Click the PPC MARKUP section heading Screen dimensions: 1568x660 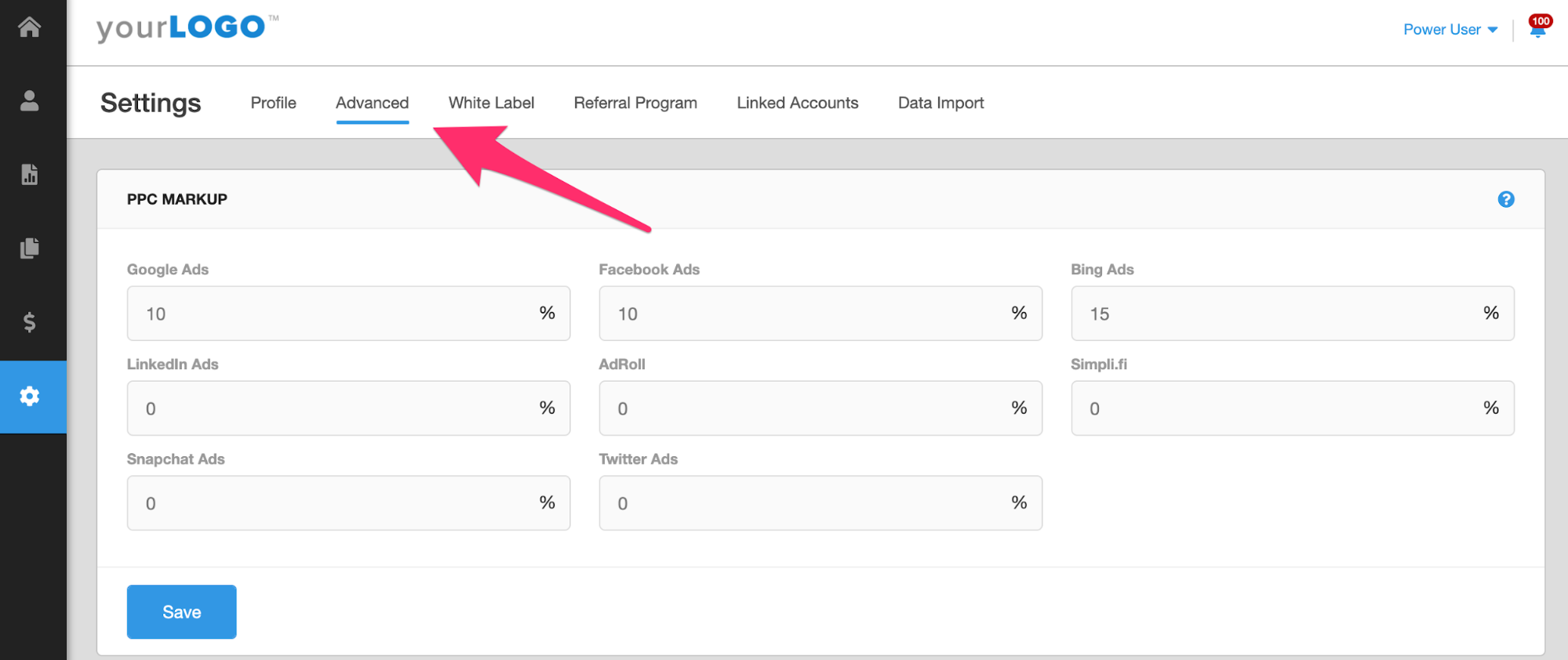176,199
